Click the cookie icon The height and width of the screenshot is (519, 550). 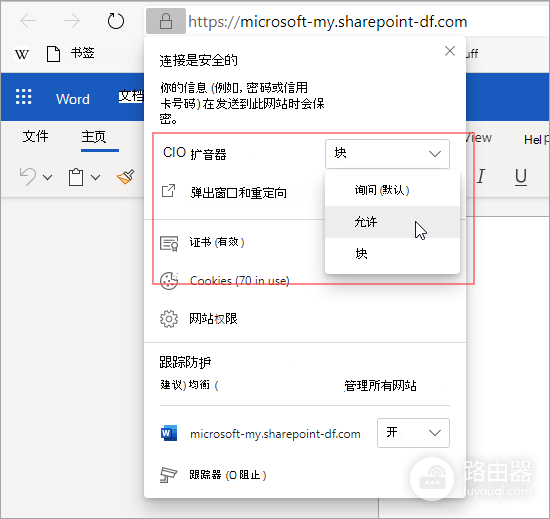pos(169,281)
